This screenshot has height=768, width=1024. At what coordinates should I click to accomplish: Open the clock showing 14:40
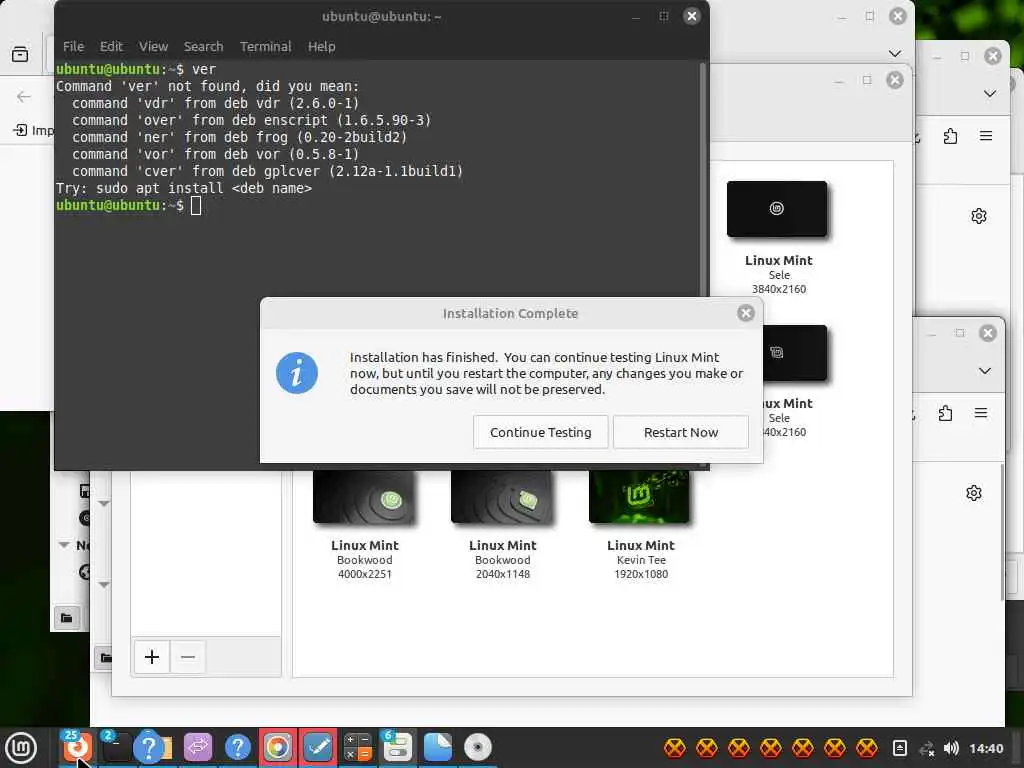point(986,748)
